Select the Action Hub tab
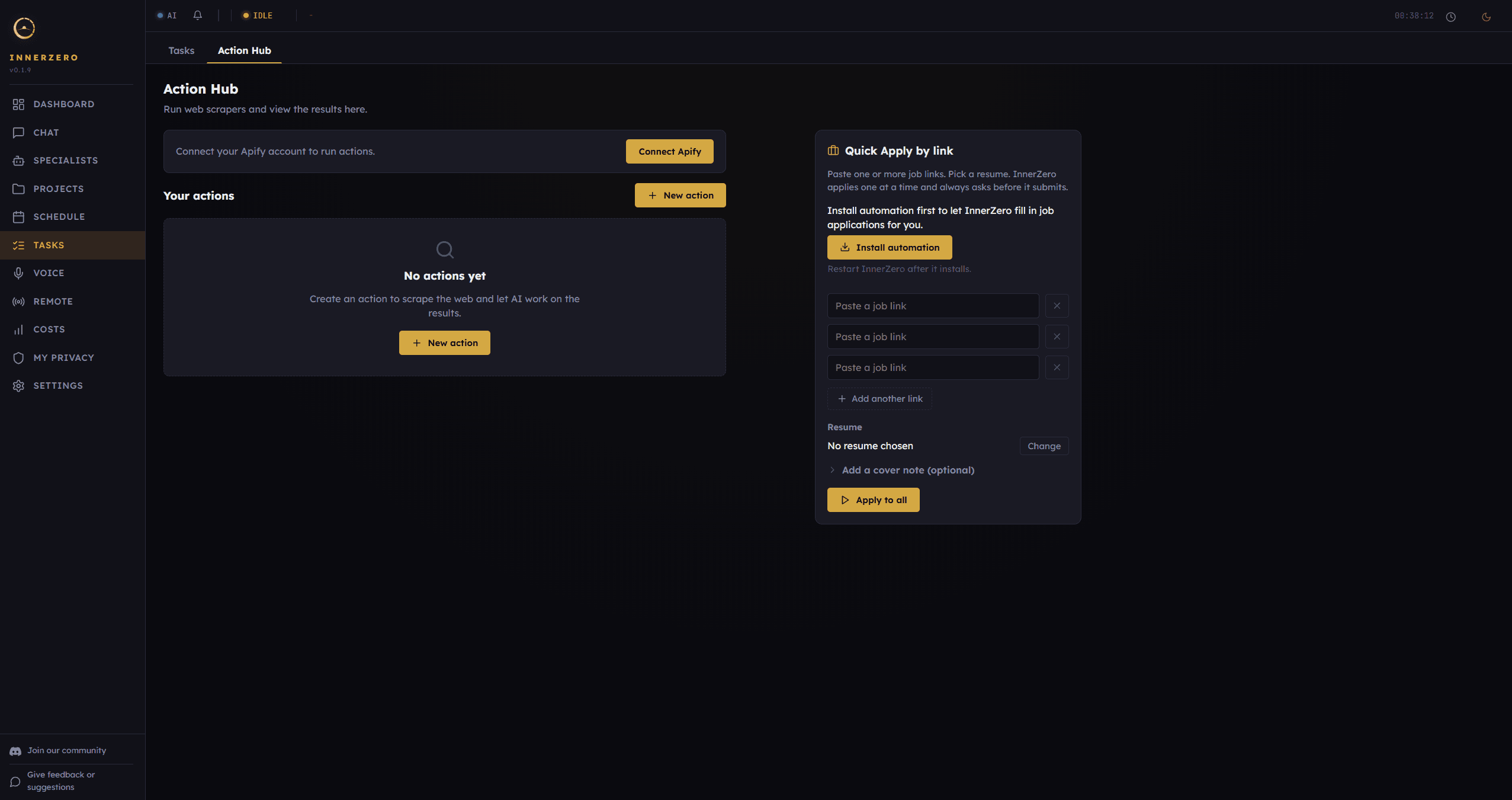This screenshot has height=800, width=1512. [x=245, y=50]
